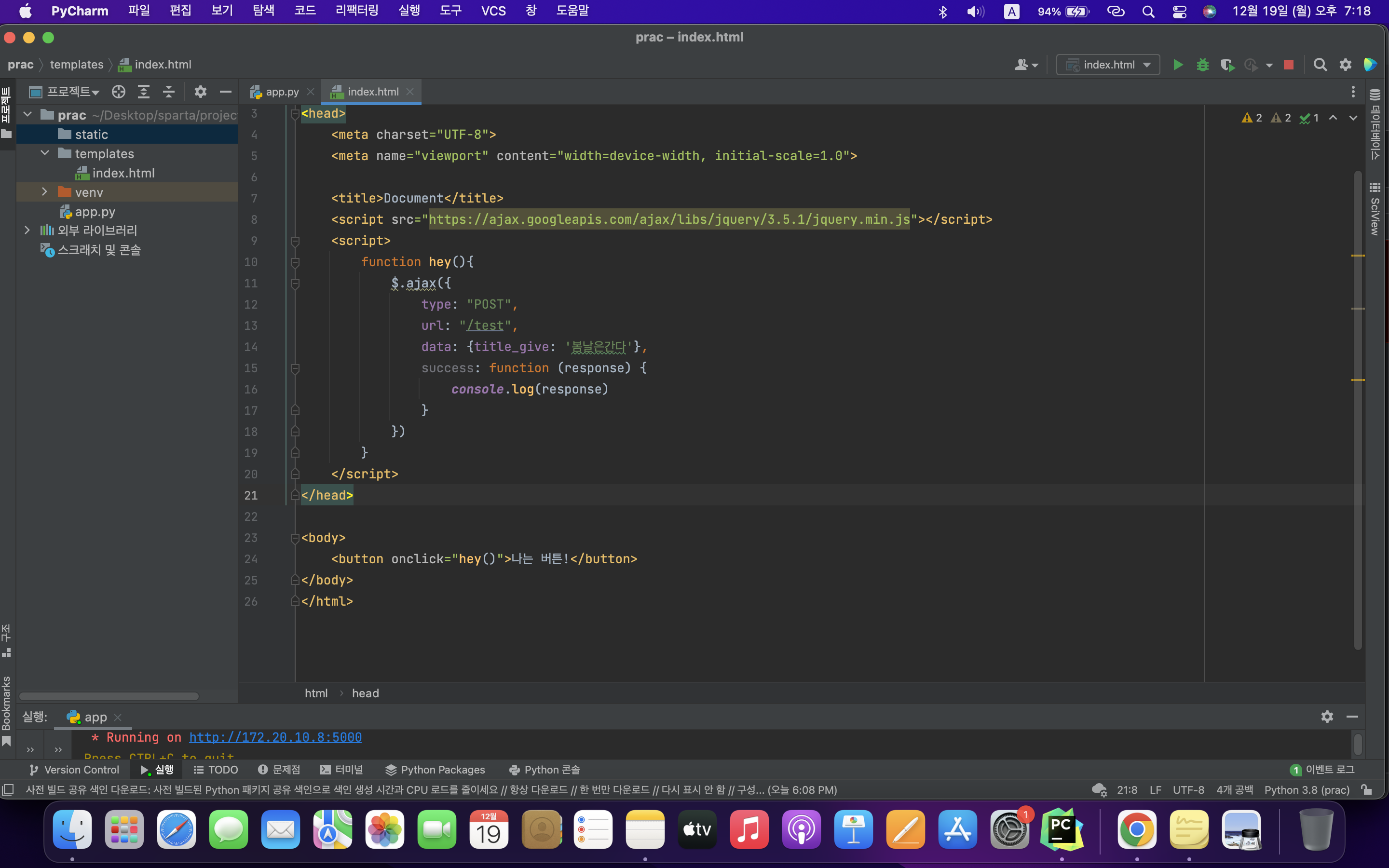
Task: Open the TODO tool window
Action: (x=216, y=770)
